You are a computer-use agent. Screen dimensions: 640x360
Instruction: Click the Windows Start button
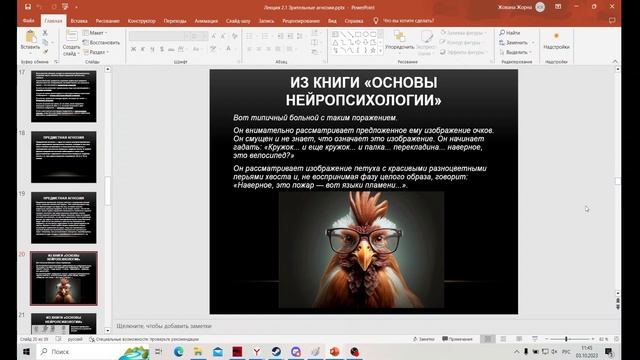27,351
